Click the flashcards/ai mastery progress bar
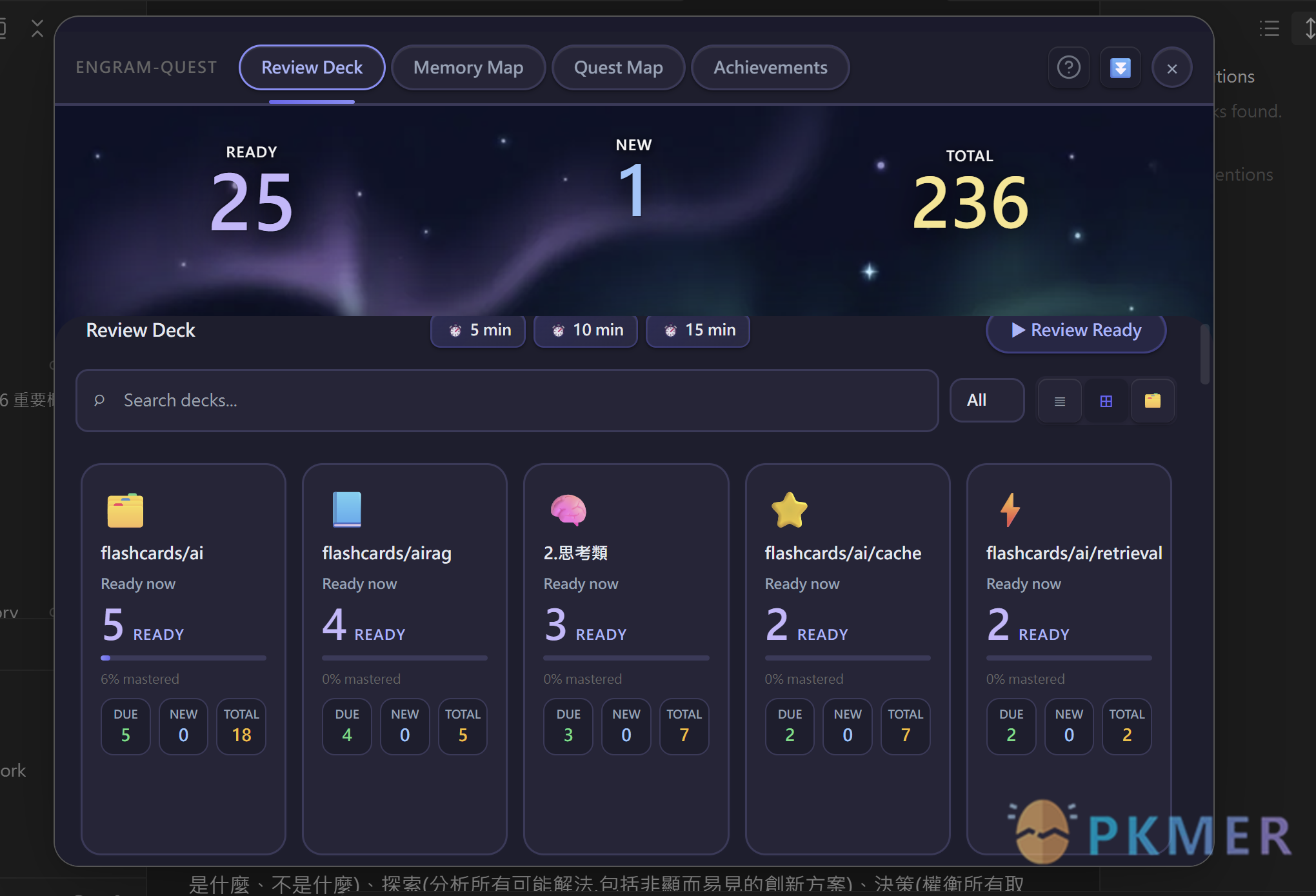Viewport: 1316px width, 896px height. coord(183,658)
